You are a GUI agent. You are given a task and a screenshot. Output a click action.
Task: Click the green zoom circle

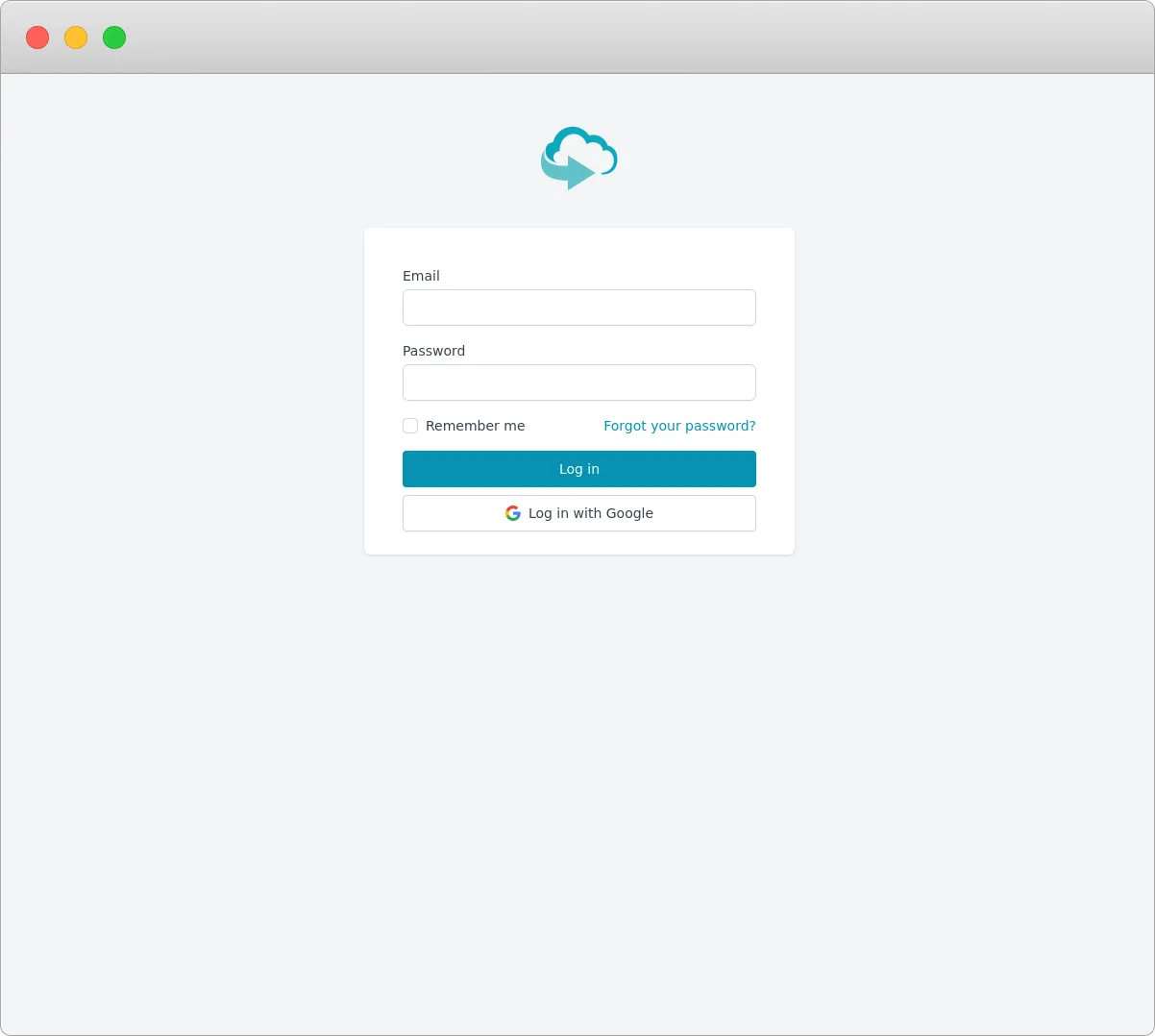coord(113,37)
